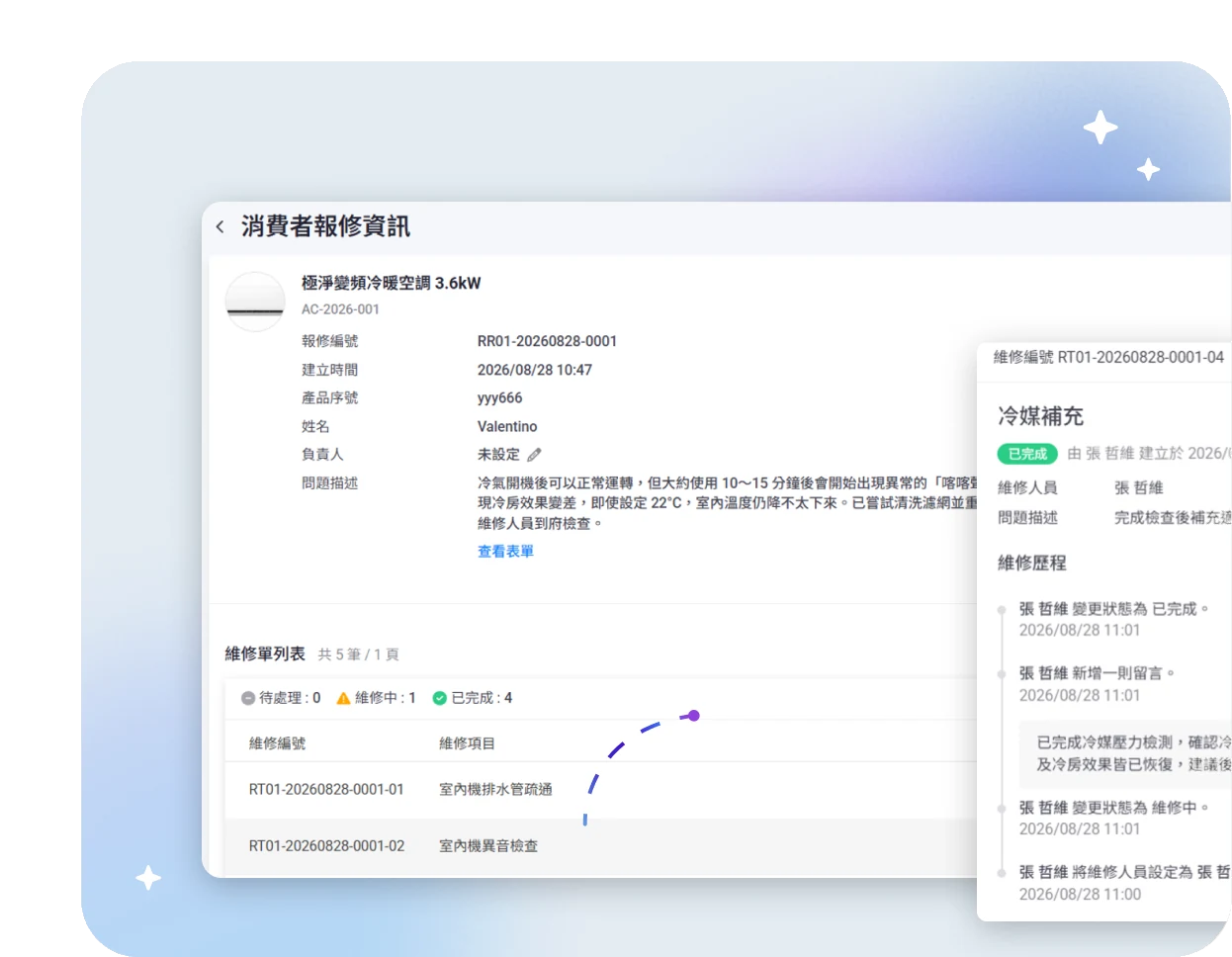
Task: Click report number RR01-20260828-0001
Action: (x=547, y=341)
